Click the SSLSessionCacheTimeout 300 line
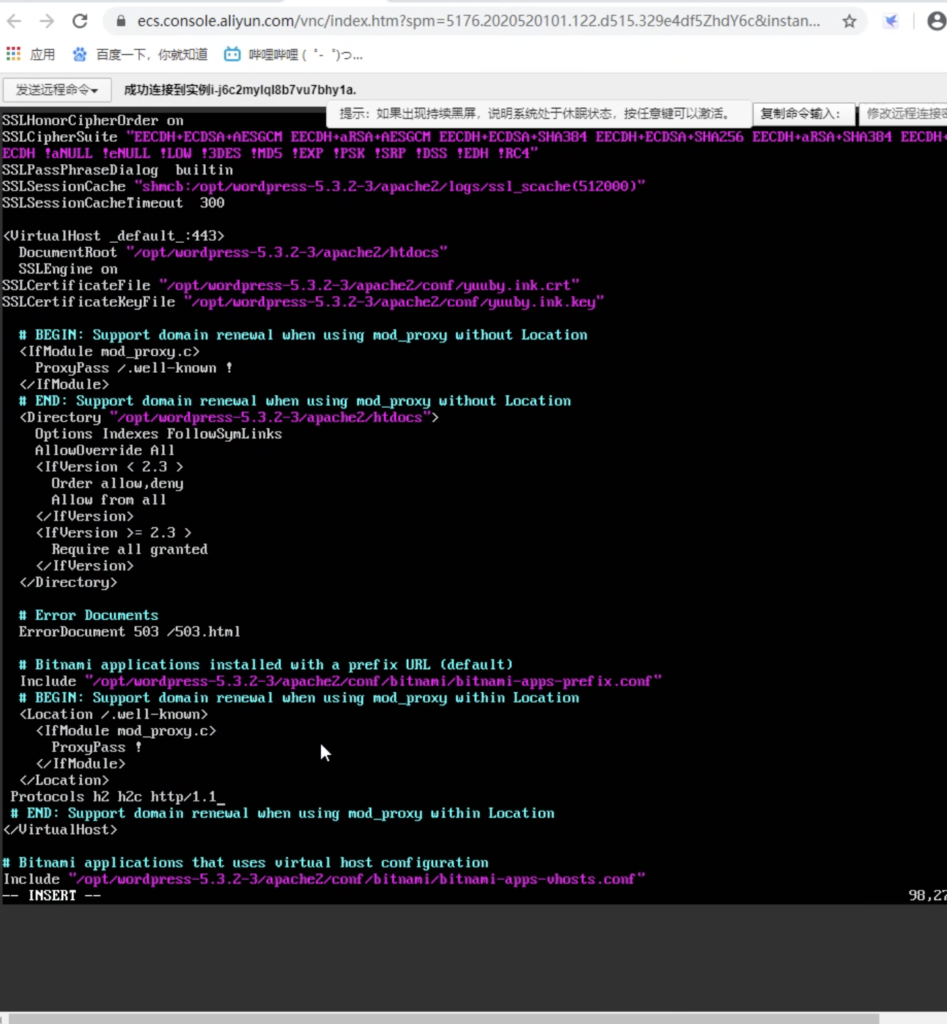The width and height of the screenshot is (947, 1024). coord(114,203)
